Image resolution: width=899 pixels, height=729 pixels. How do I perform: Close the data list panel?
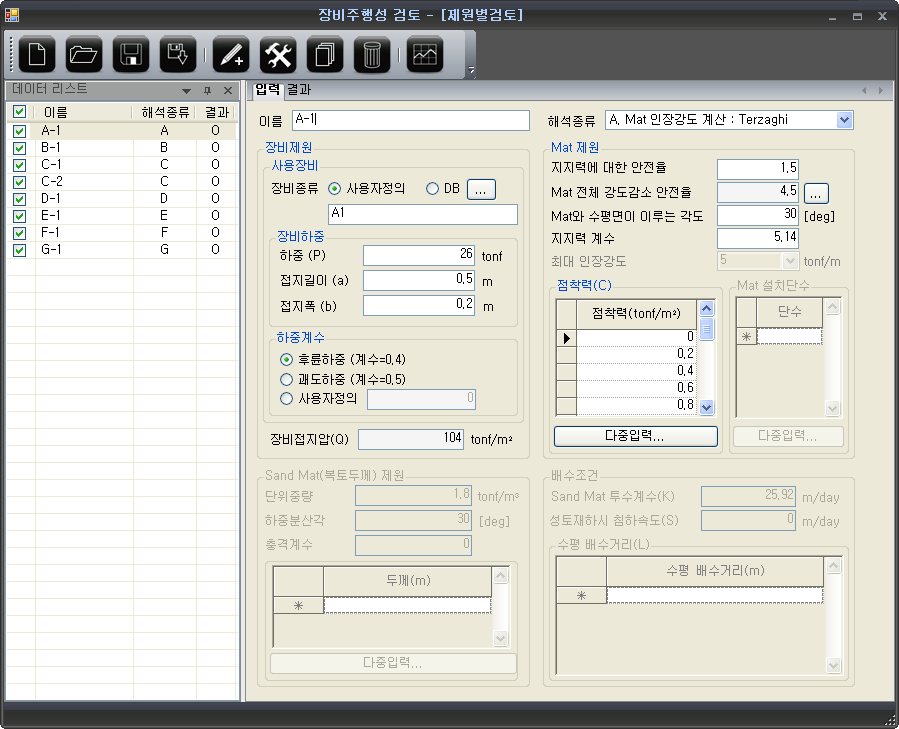click(x=228, y=91)
